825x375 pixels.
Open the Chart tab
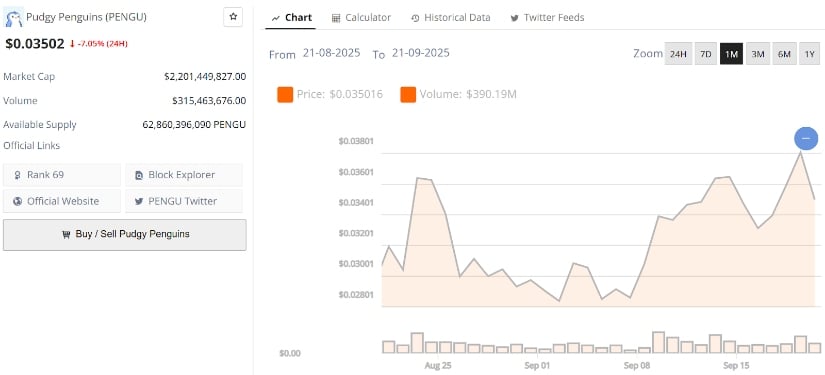[292, 17]
